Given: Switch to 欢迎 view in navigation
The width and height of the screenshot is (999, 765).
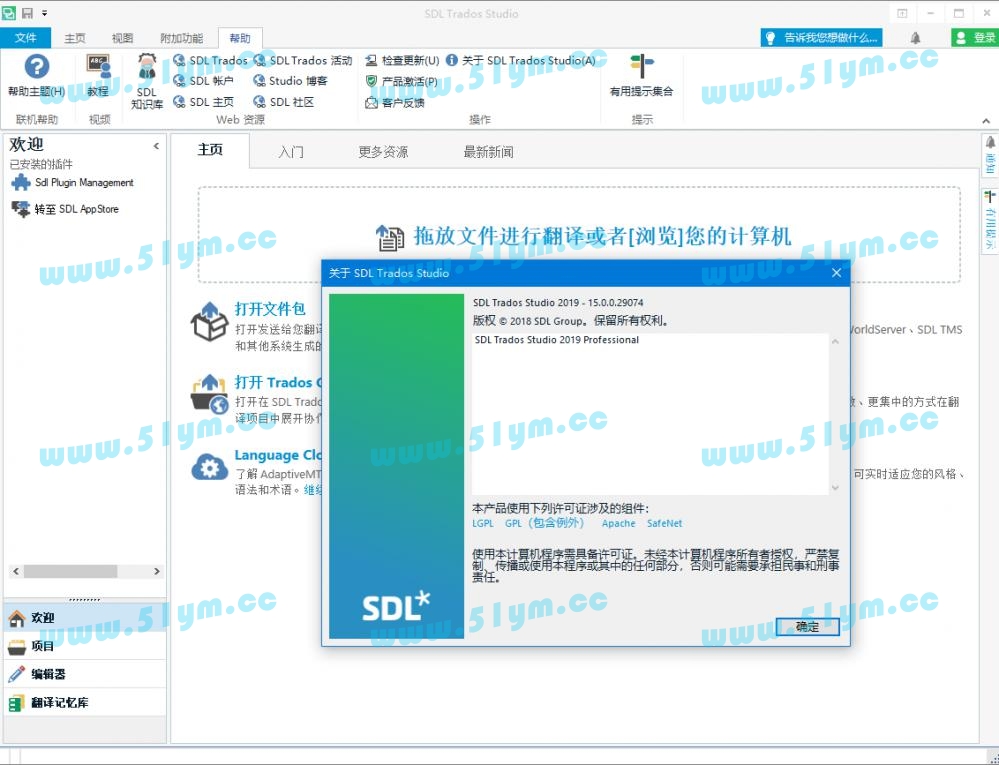Looking at the screenshot, I should [x=85, y=617].
